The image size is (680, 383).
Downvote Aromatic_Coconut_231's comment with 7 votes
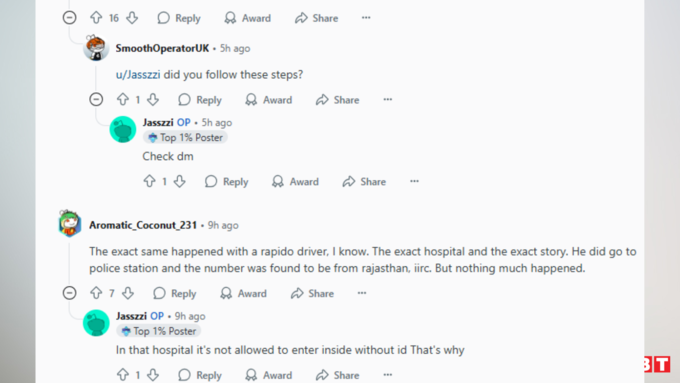[128, 293]
